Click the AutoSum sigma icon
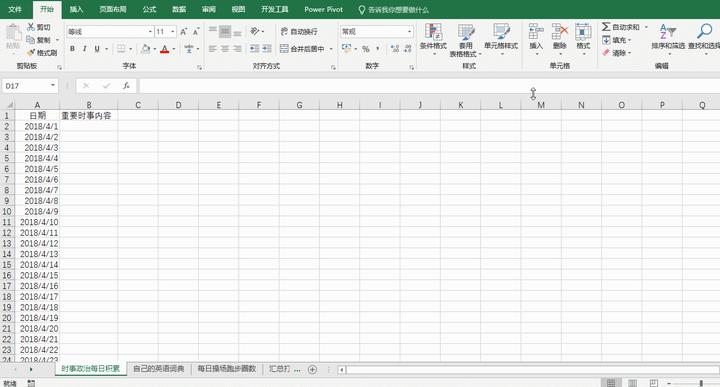The height and width of the screenshot is (387, 720). (x=606, y=27)
